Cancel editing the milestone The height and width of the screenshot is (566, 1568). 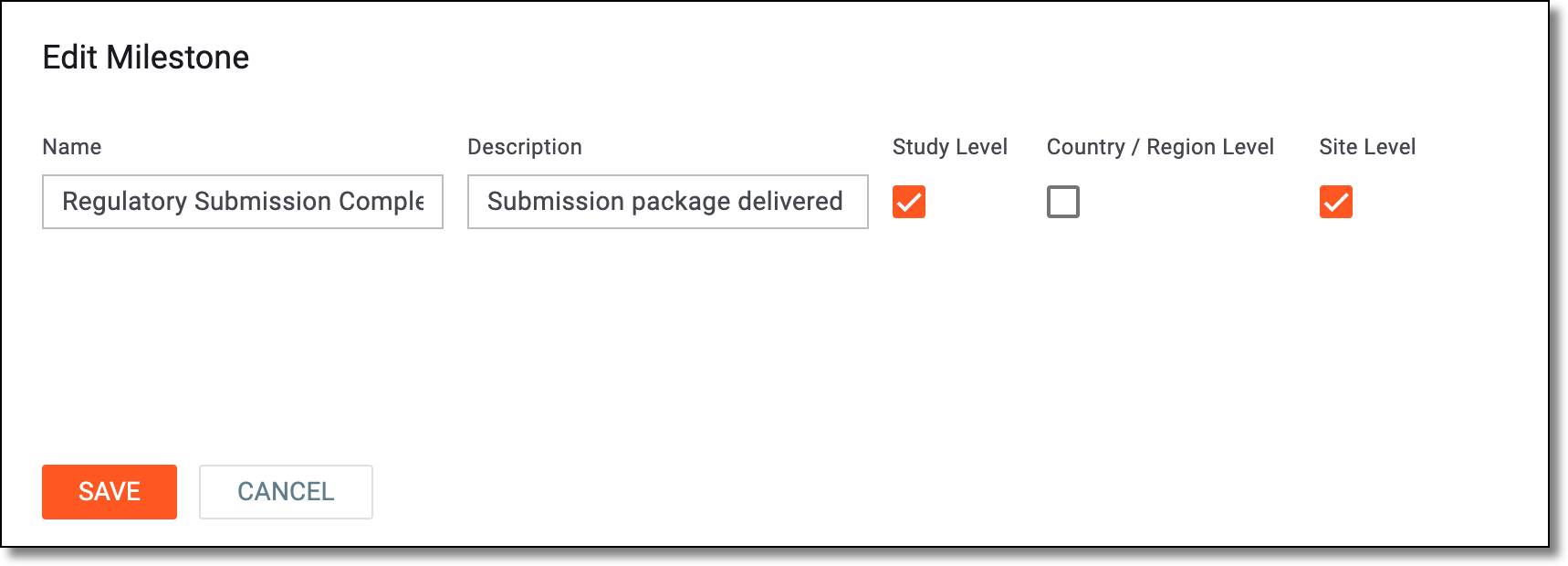coord(286,492)
